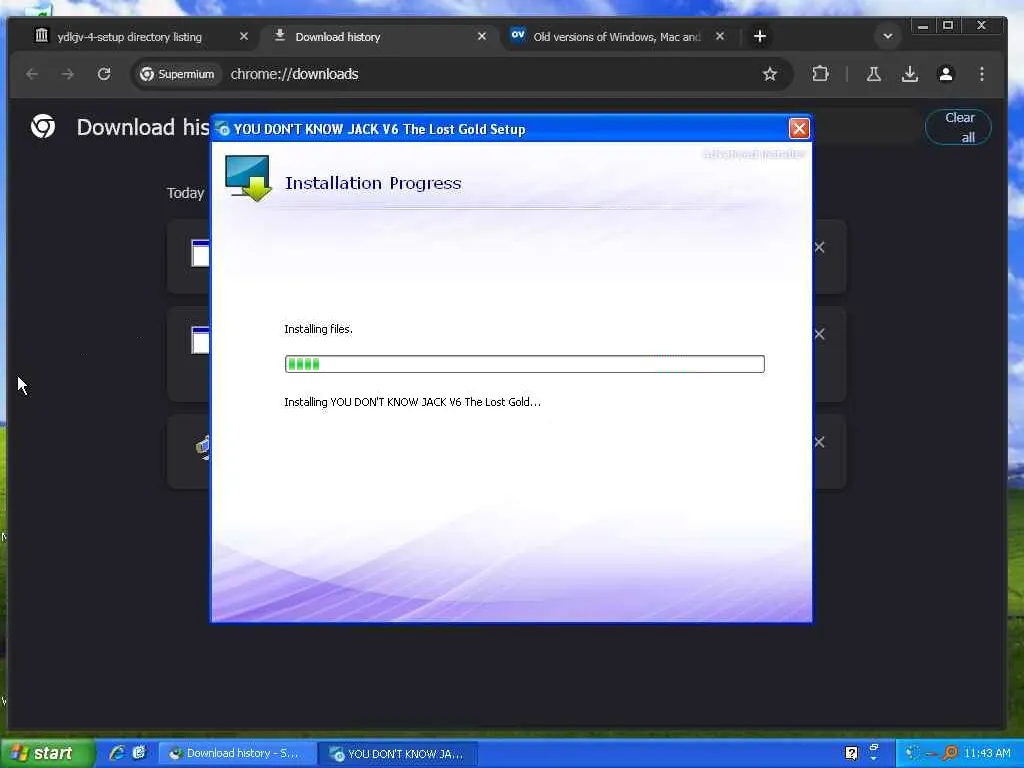Click the help question mark tray icon

[851, 754]
